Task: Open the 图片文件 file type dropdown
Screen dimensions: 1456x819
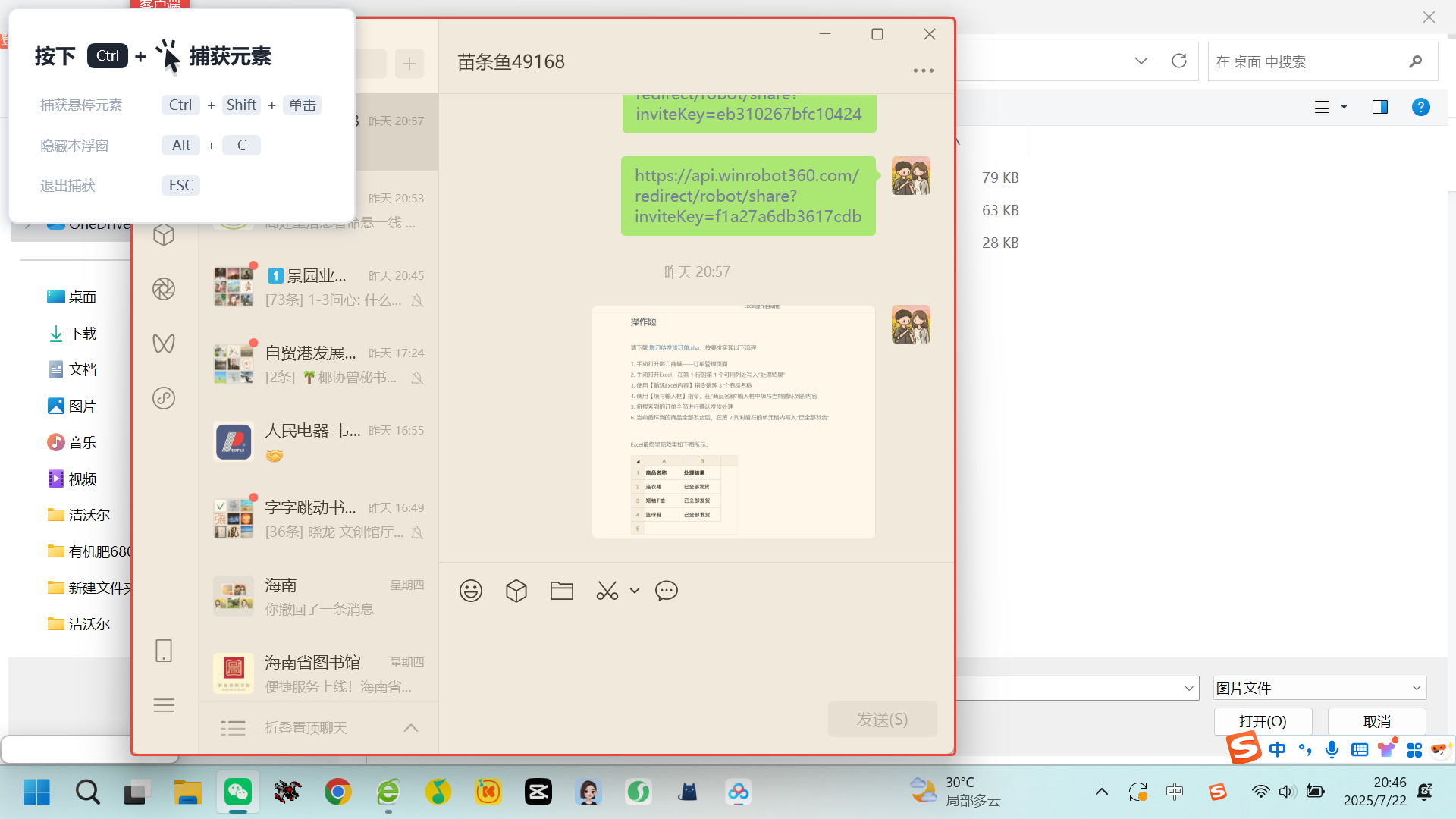Action: [x=1319, y=688]
